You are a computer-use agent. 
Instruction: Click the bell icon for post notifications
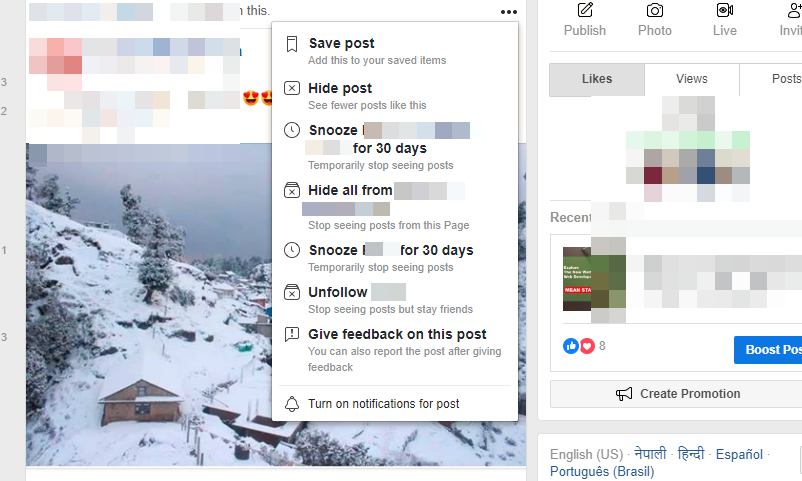point(292,404)
